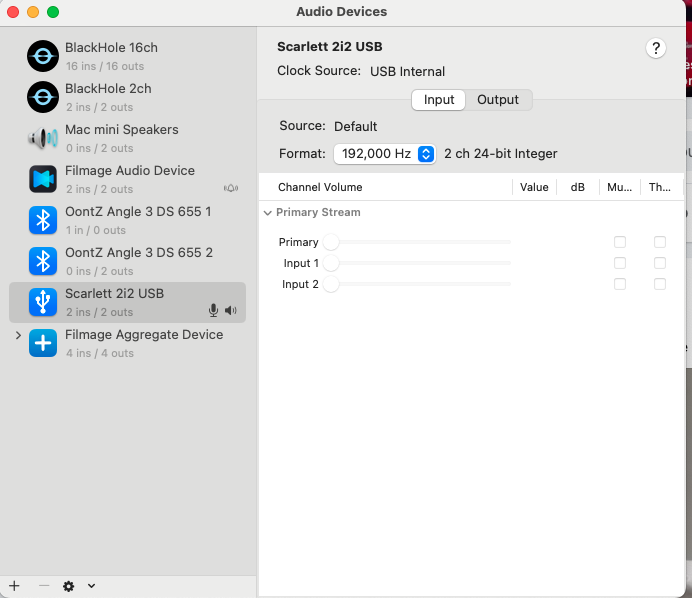
Task: Switch to the Input tab
Action: (438, 100)
